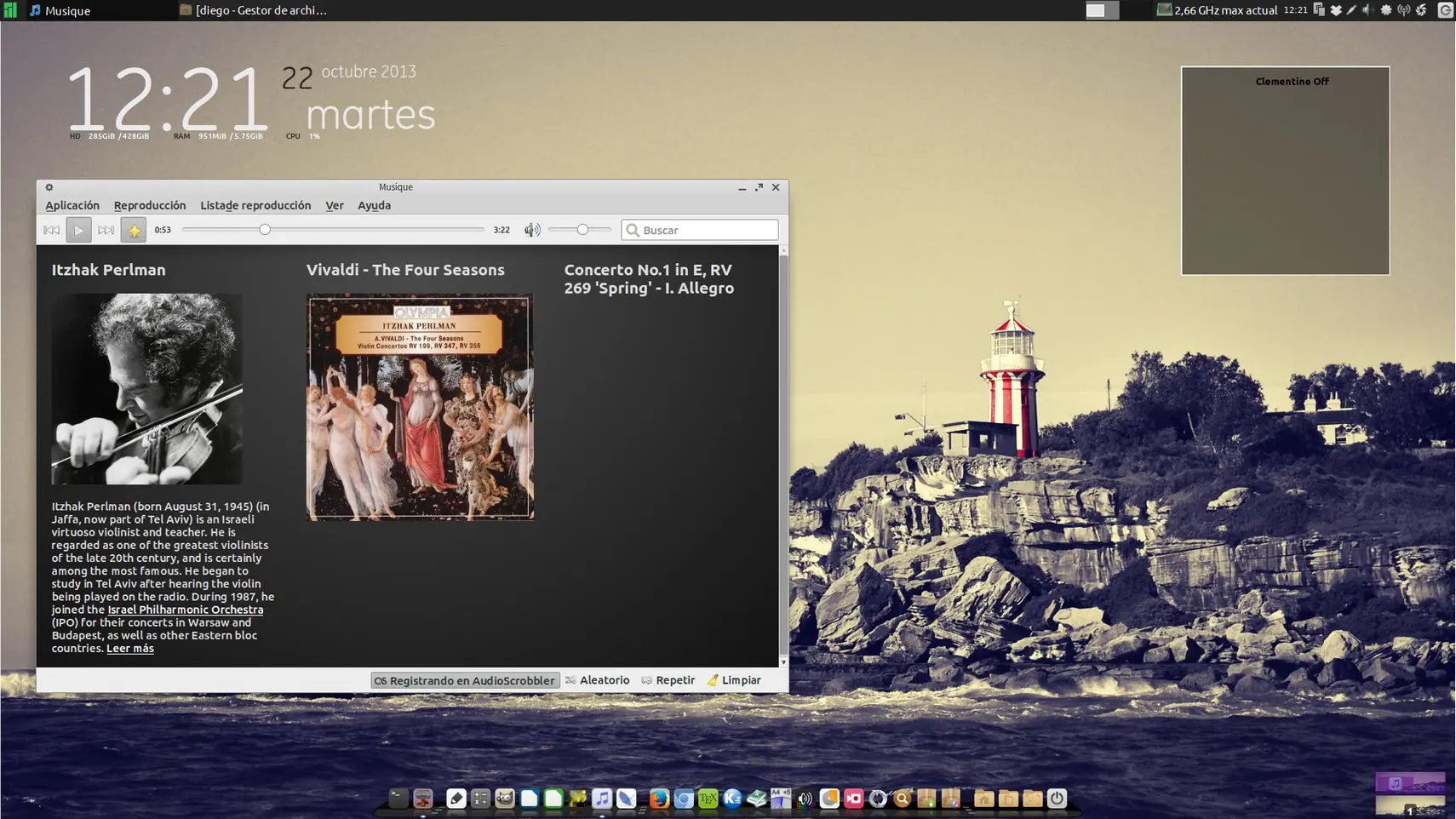This screenshot has height=819, width=1456.
Task: Open the Reproducción menu
Action: pos(150,205)
